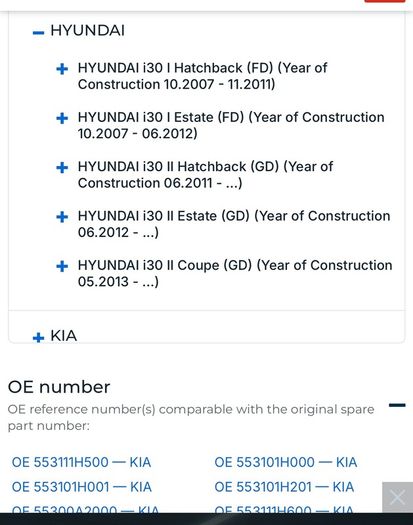Expand HYUNDAI i30 II Hatchback (GD) plus icon
Viewport: 413px width, 525px height.
62,167
